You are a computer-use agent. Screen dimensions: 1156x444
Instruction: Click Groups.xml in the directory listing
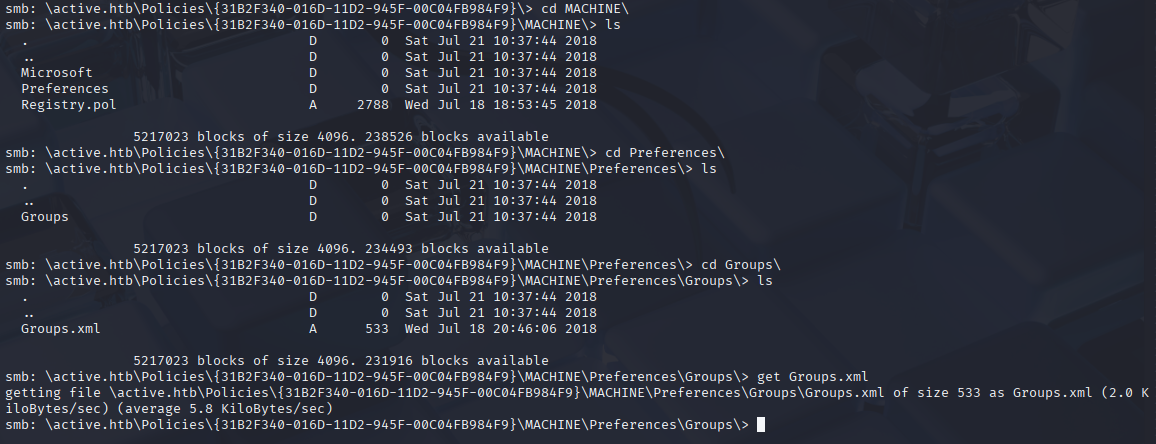click(x=60, y=328)
